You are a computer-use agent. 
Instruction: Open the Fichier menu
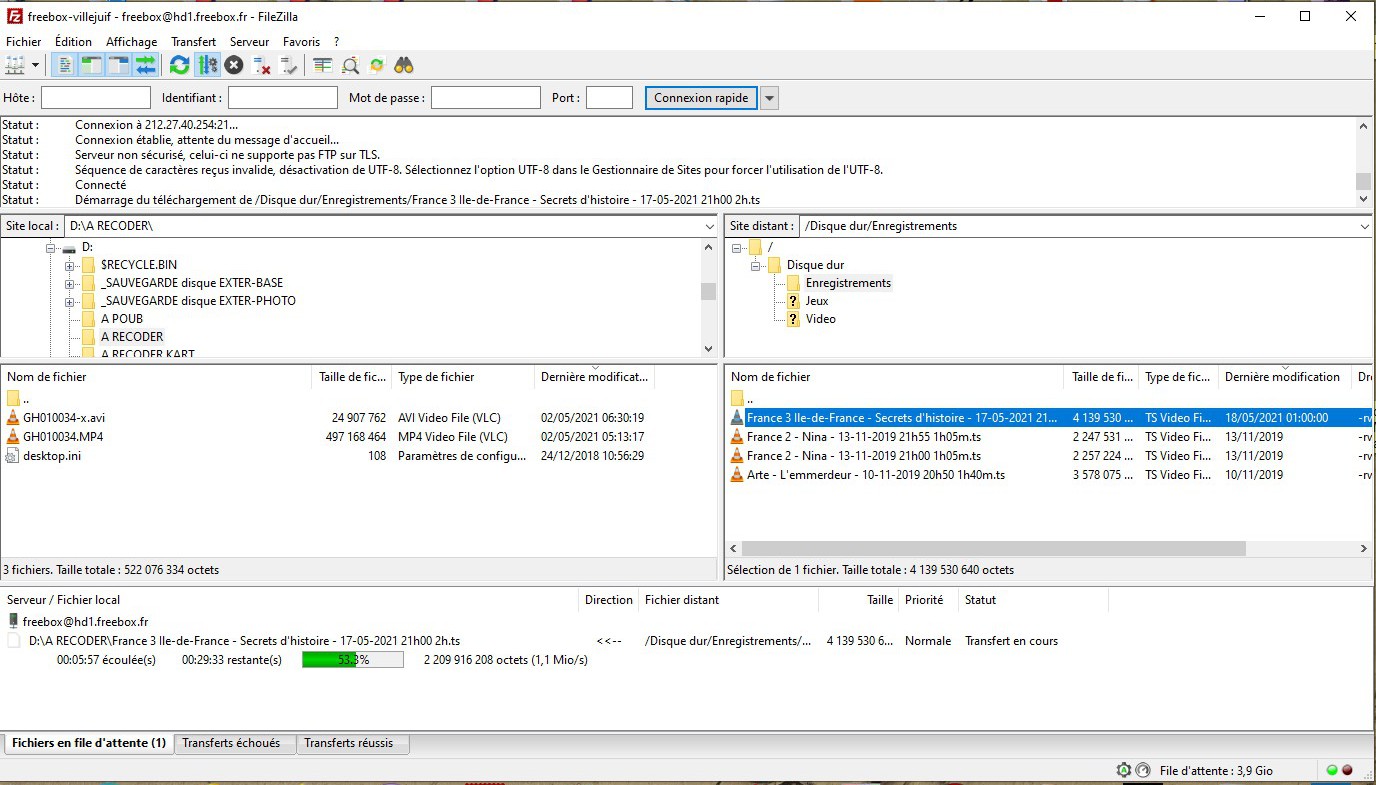(24, 42)
